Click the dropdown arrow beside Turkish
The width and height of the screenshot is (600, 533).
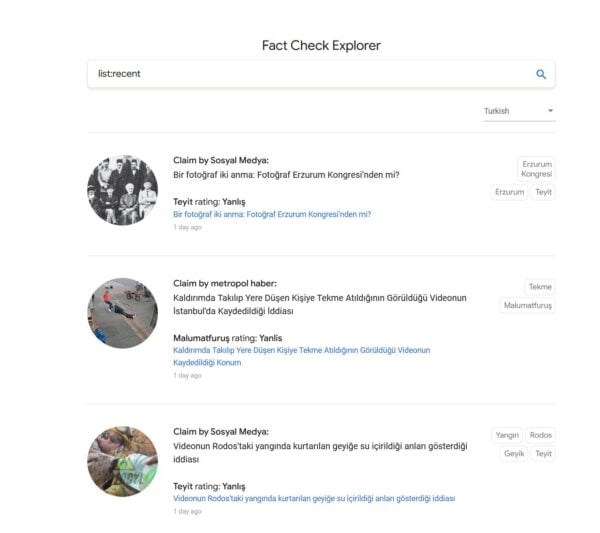point(550,111)
